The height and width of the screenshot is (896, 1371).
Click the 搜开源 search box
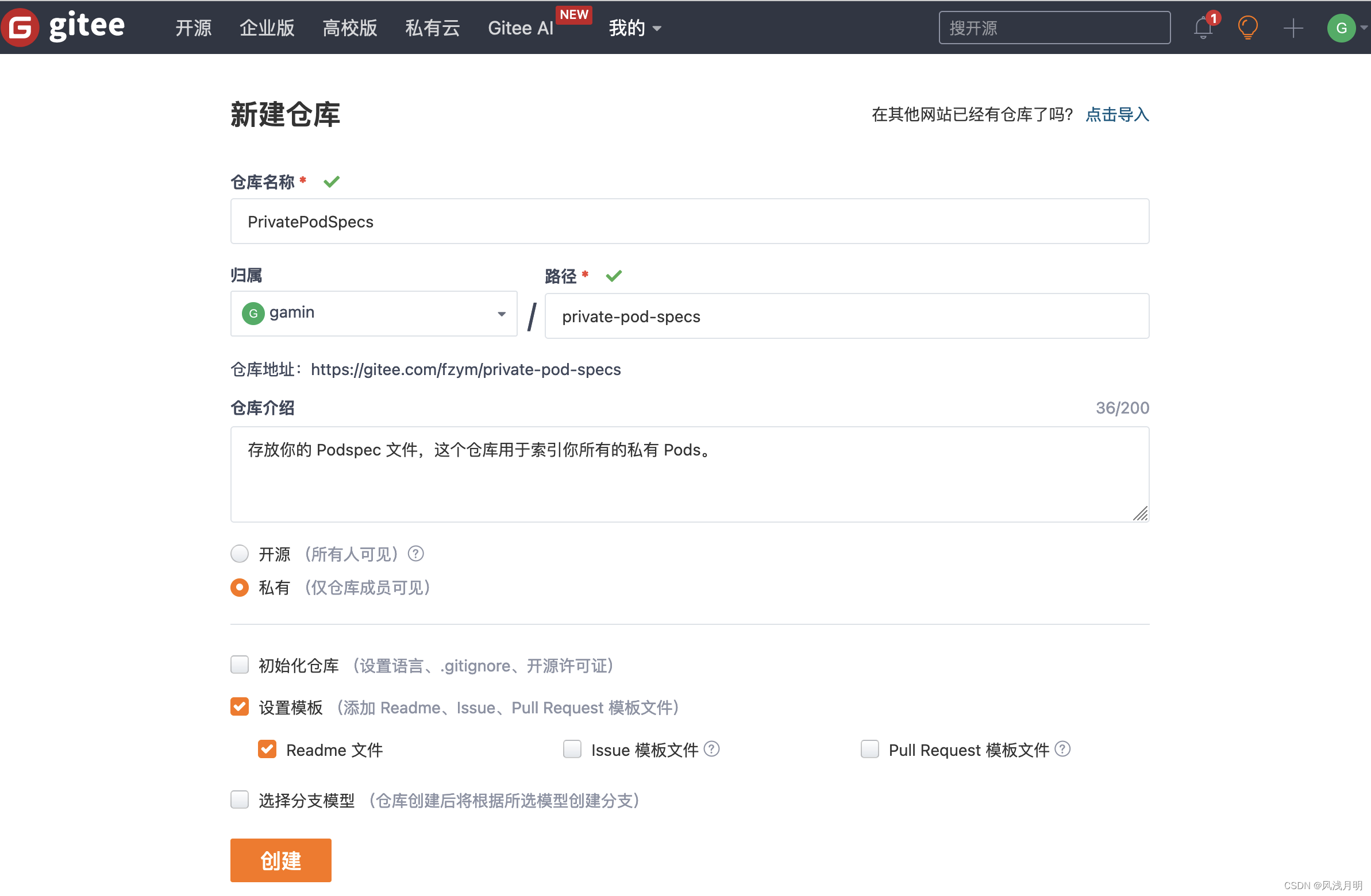(1055, 28)
